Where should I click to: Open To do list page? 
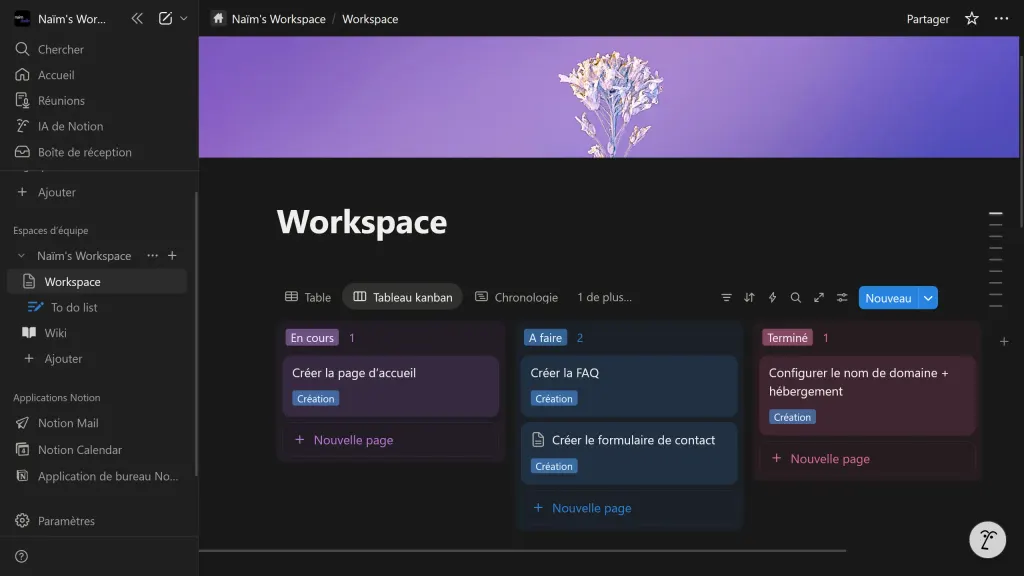tap(97, 307)
